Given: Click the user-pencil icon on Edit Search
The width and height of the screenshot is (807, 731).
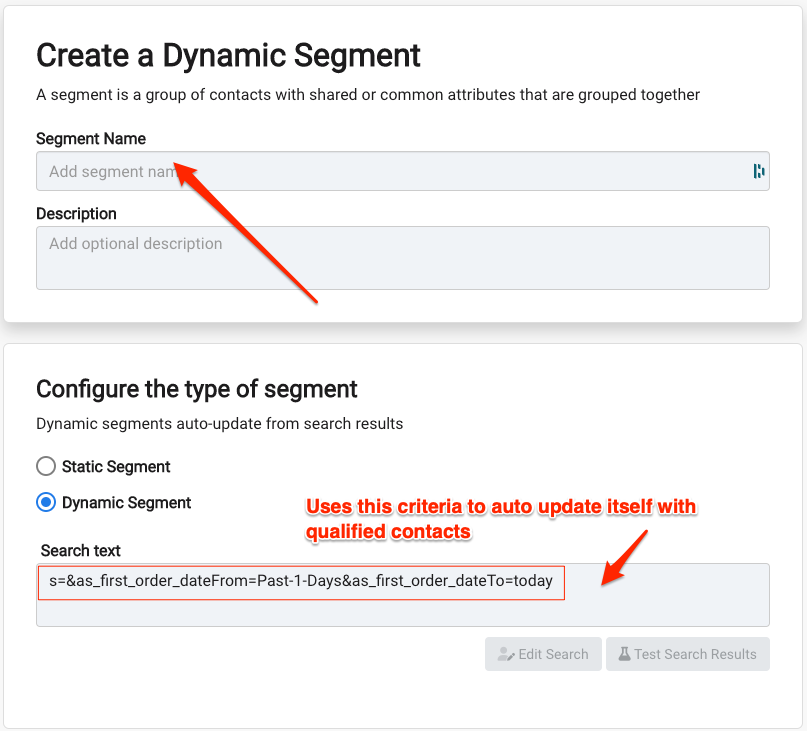Looking at the screenshot, I should point(506,654).
